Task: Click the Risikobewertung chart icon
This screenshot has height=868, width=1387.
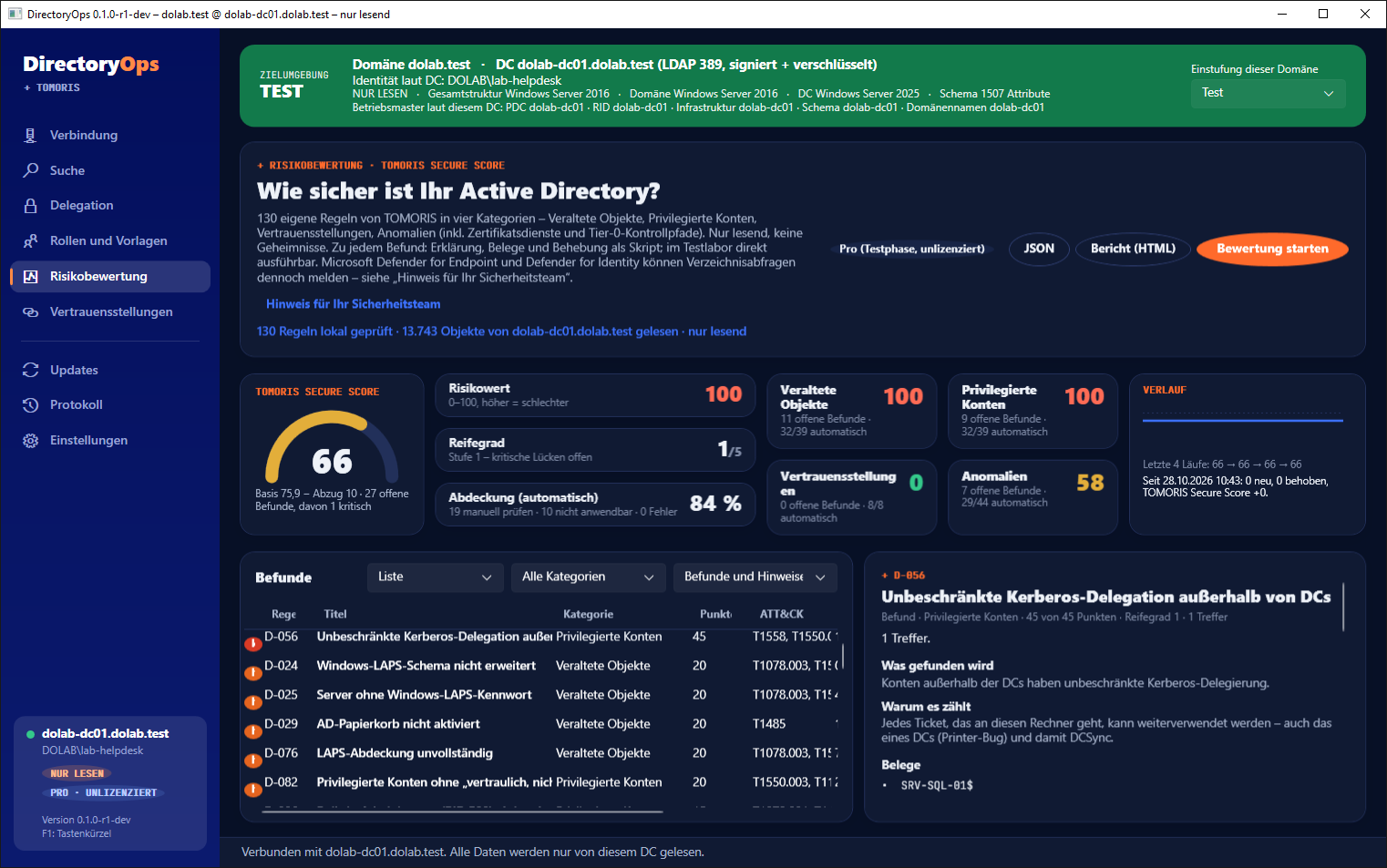Action: click(x=31, y=277)
